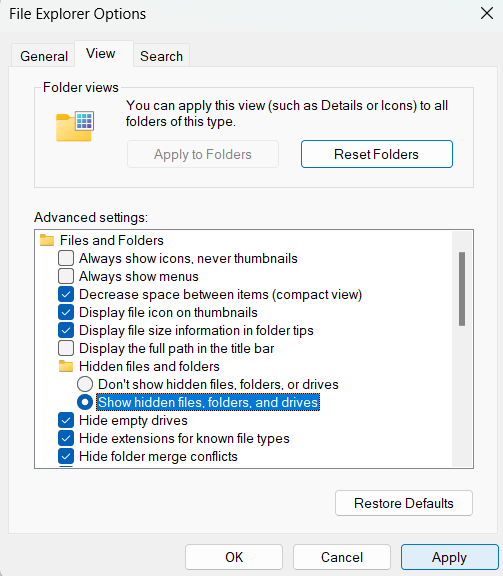Screen dimensions: 503x576
Task: Click the Folder views folder icon
Action: click(75, 126)
